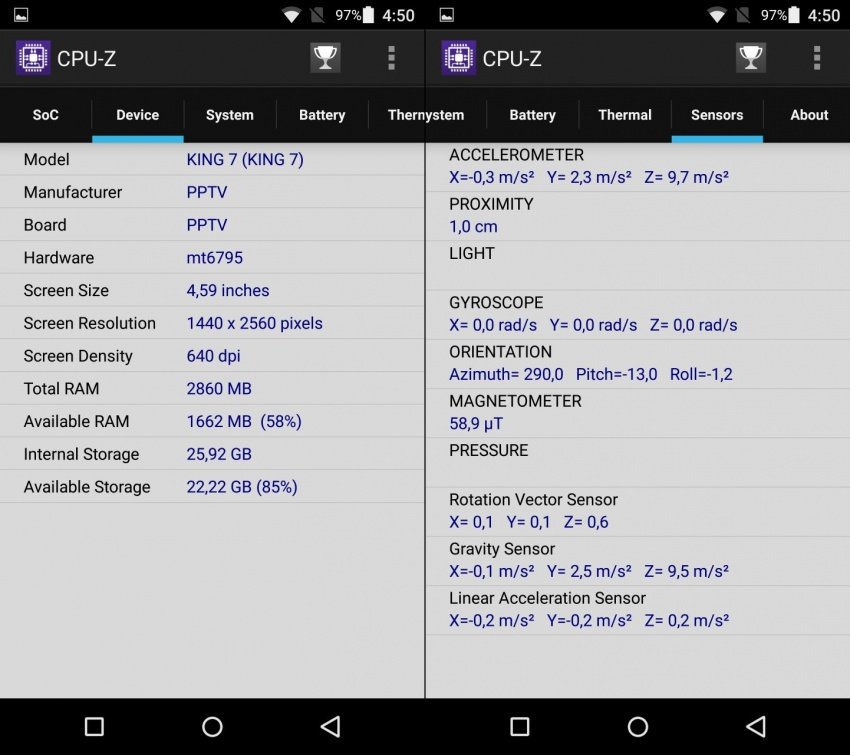Open the System tab in left screen
Viewport: 850px width, 755px height.
click(x=230, y=115)
